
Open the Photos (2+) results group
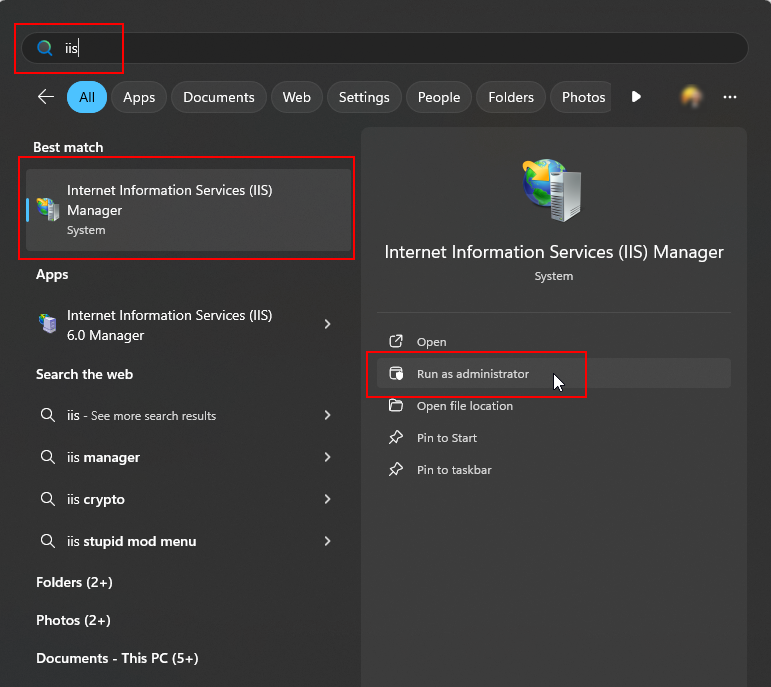(73, 620)
